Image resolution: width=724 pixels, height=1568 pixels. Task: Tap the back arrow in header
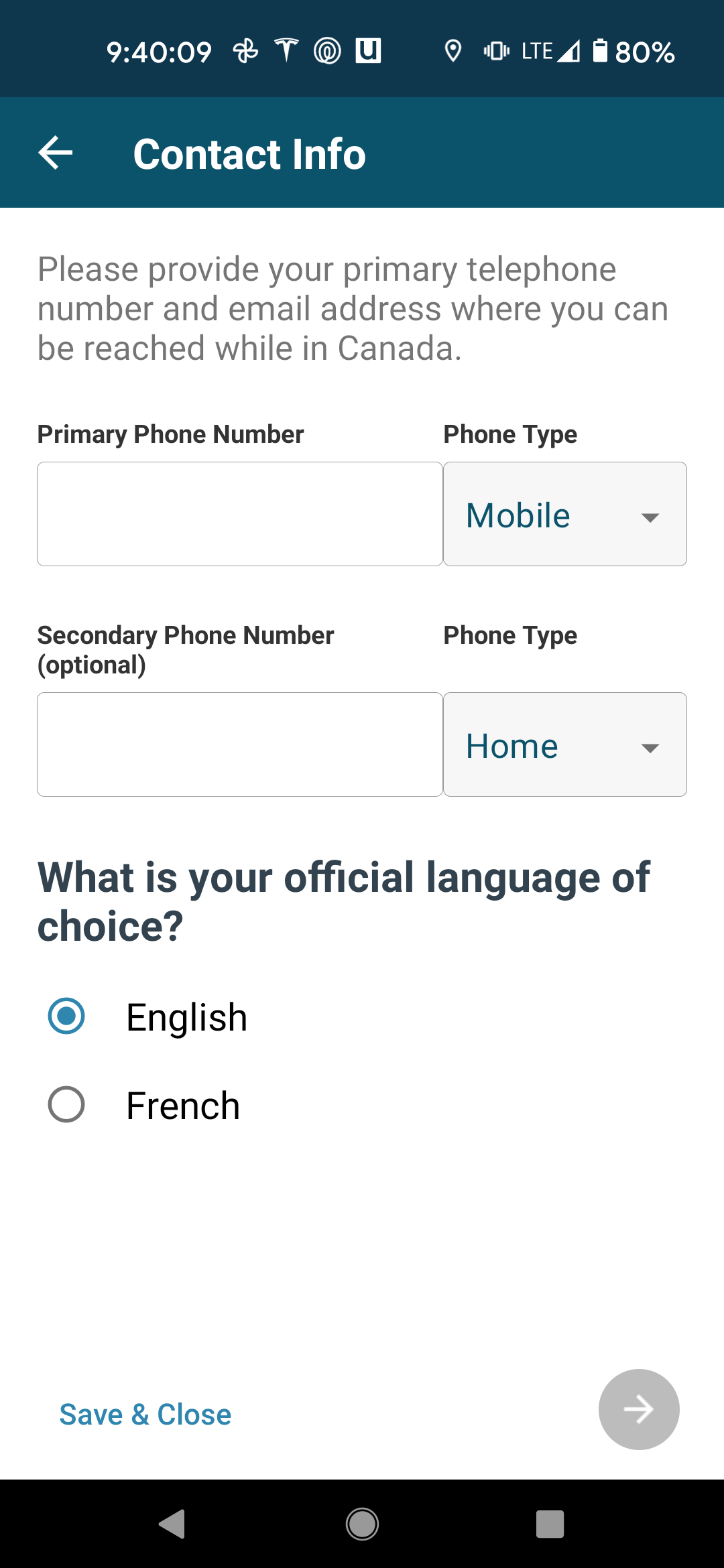click(x=56, y=153)
